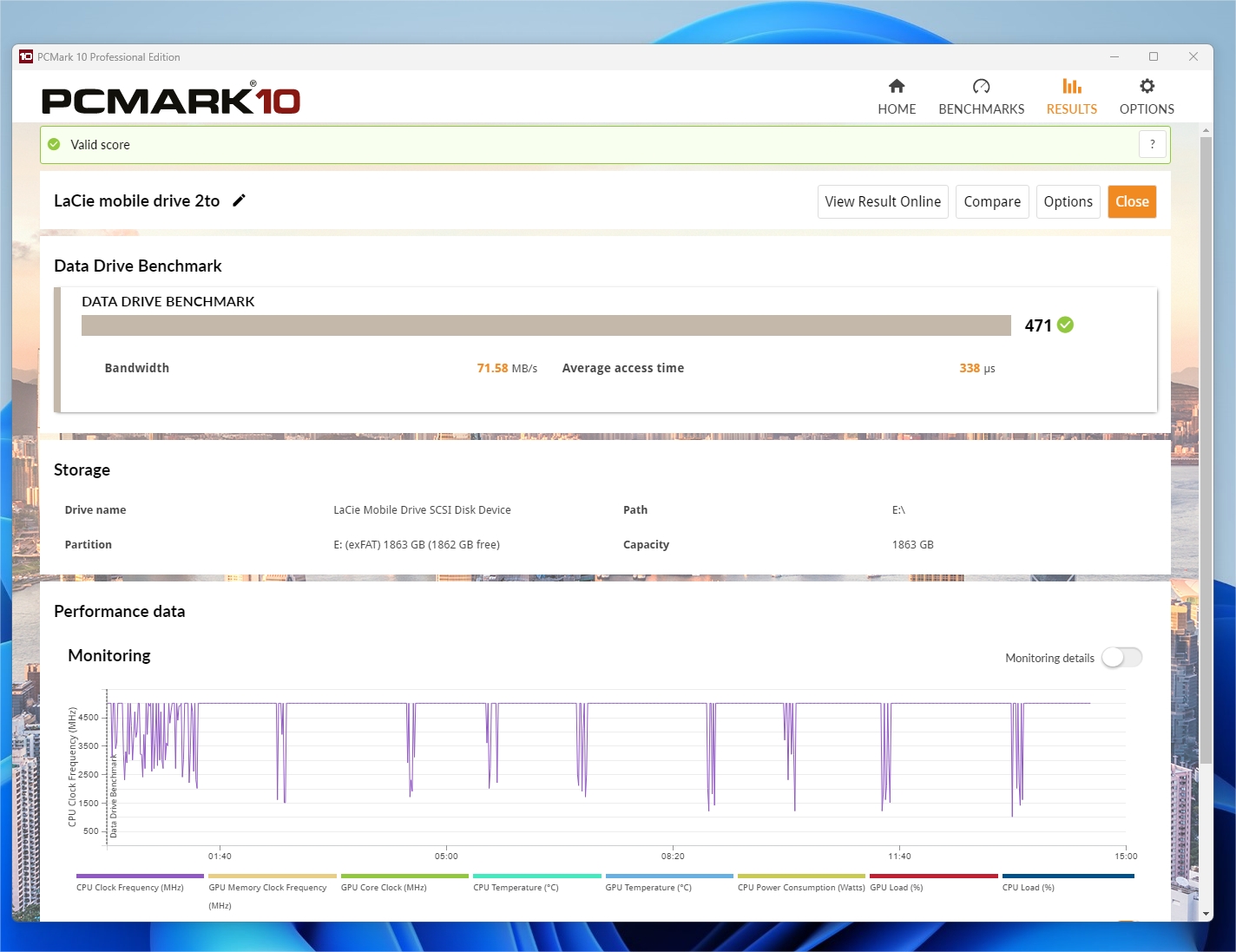1236x952 pixels.
Task: Click the CPU Power Consumption legend swatch
Action: click(x=801, y=876)
